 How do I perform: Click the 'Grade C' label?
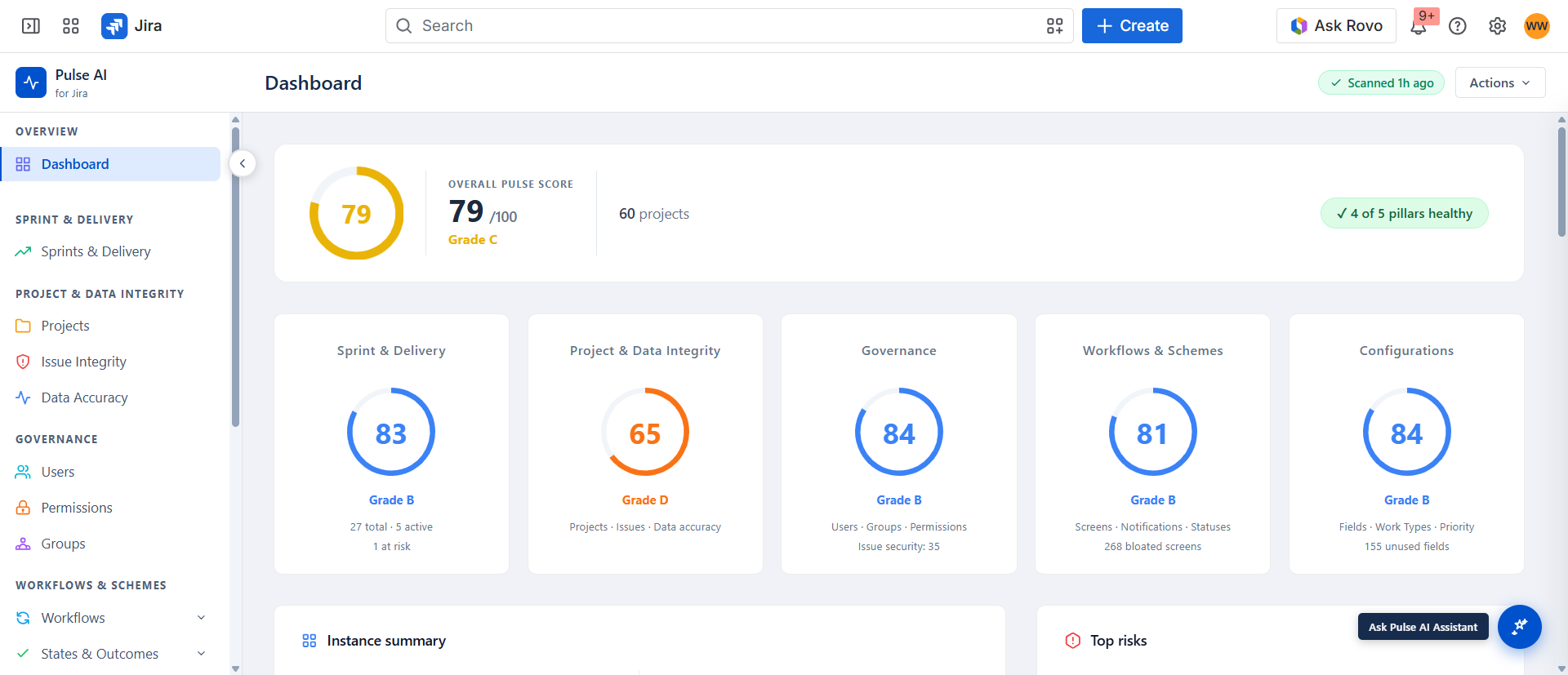point(473,240)
